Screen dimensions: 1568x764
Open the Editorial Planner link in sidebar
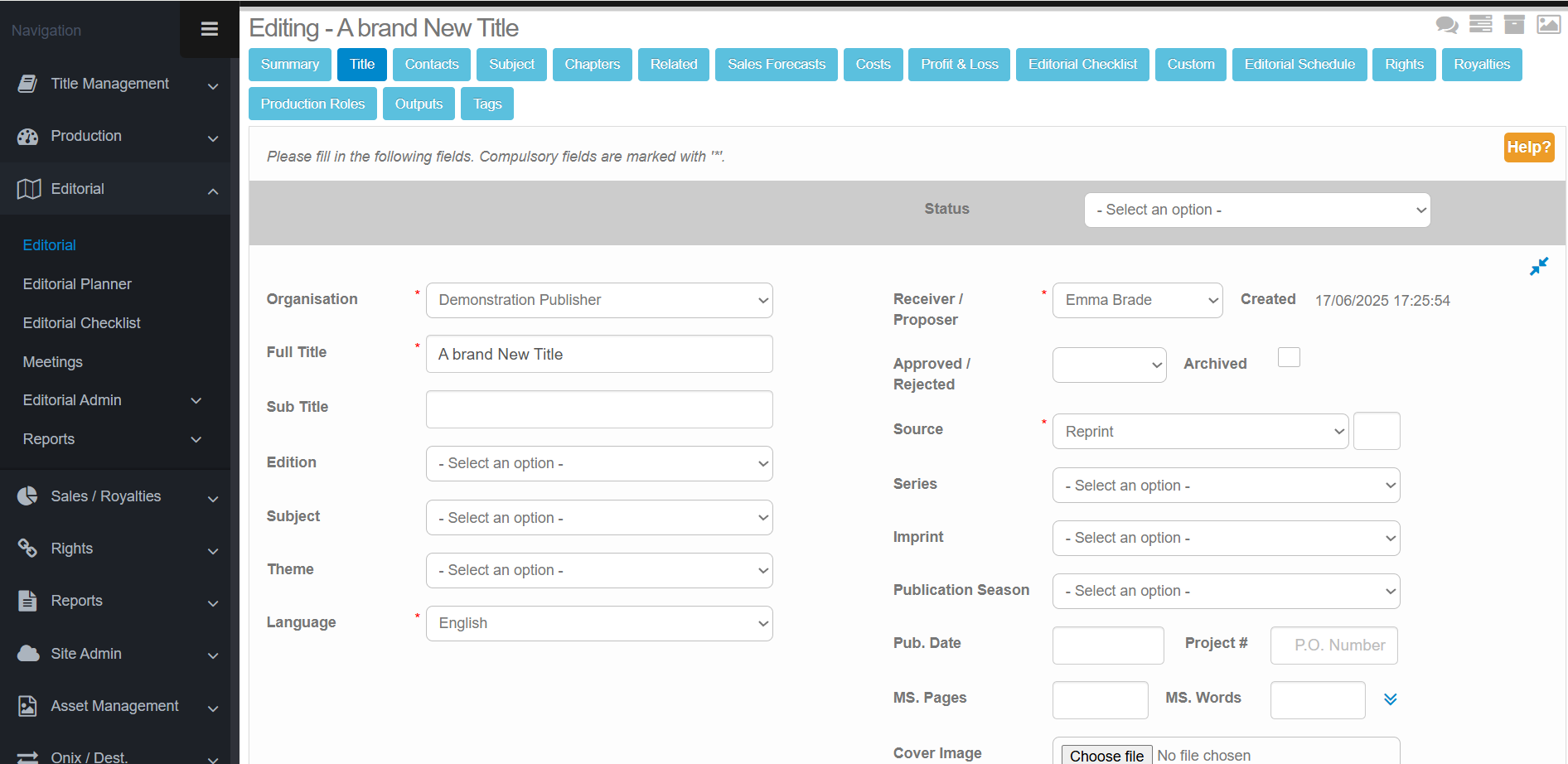tap(77, 284)
